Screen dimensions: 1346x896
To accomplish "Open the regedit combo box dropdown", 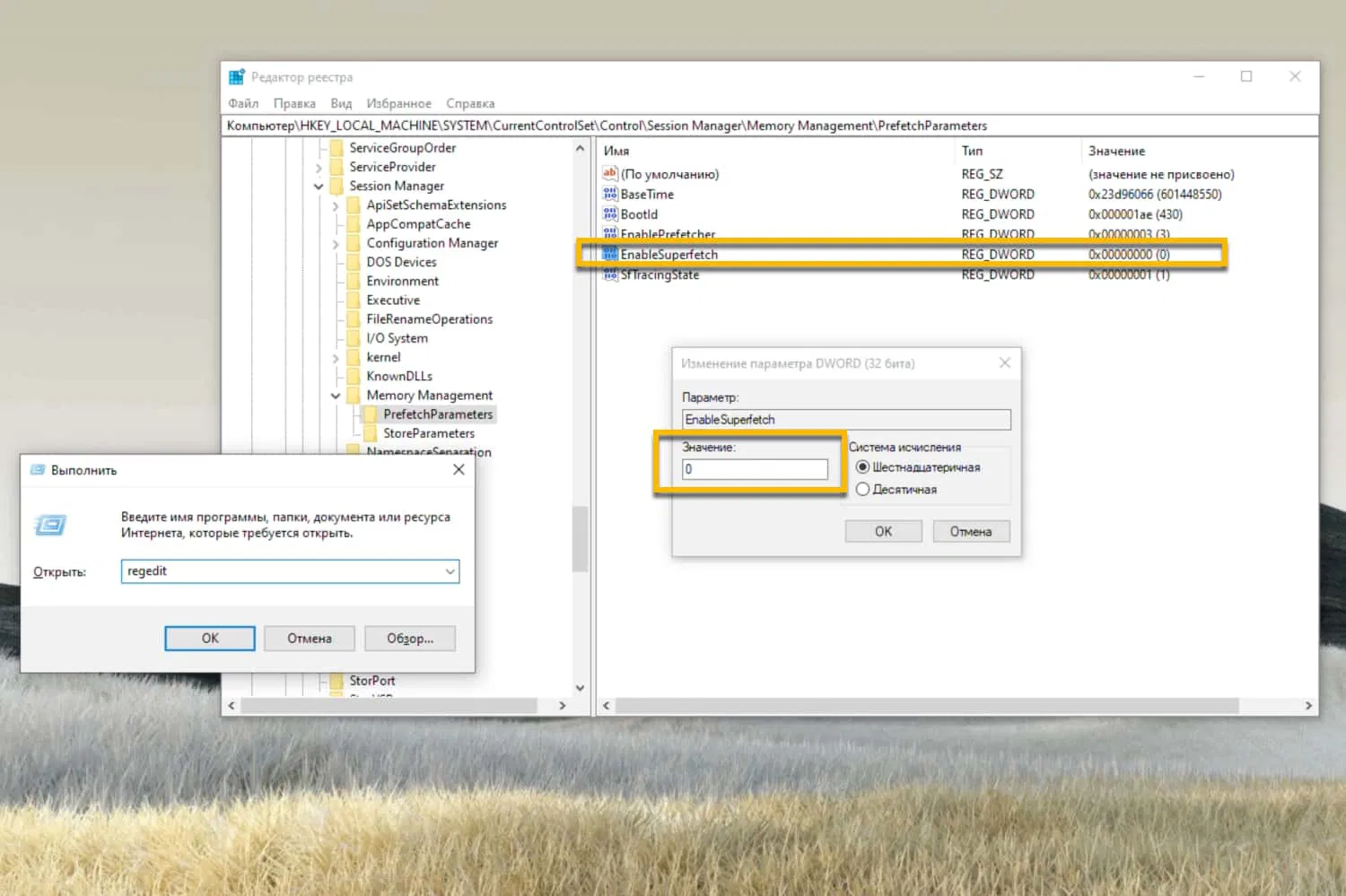I will pos(450,571).
